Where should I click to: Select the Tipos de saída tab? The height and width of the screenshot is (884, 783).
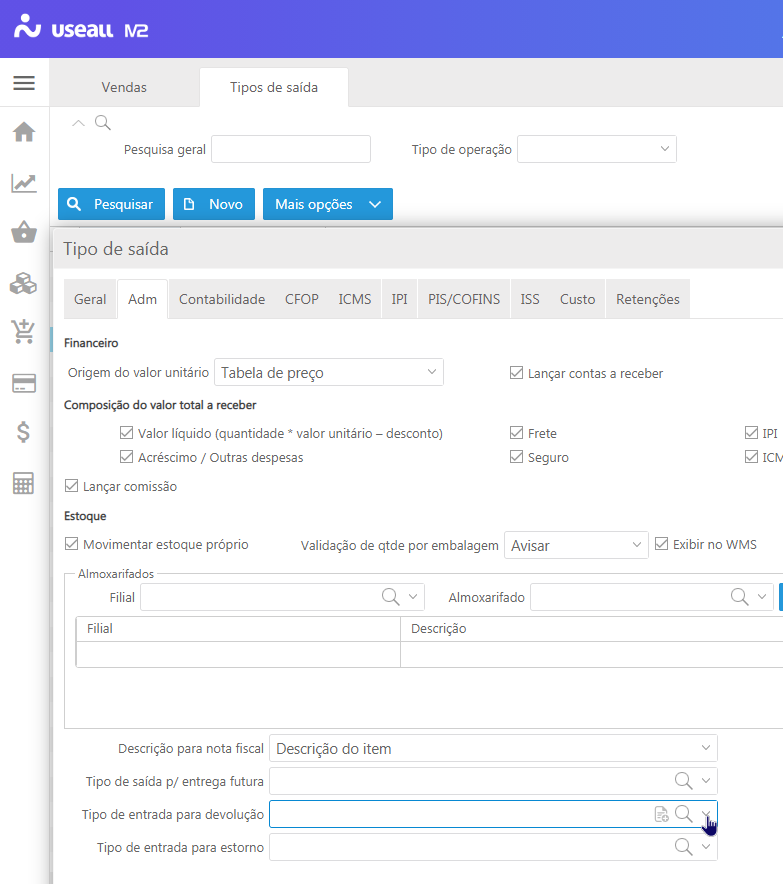(x=274, y=87)
